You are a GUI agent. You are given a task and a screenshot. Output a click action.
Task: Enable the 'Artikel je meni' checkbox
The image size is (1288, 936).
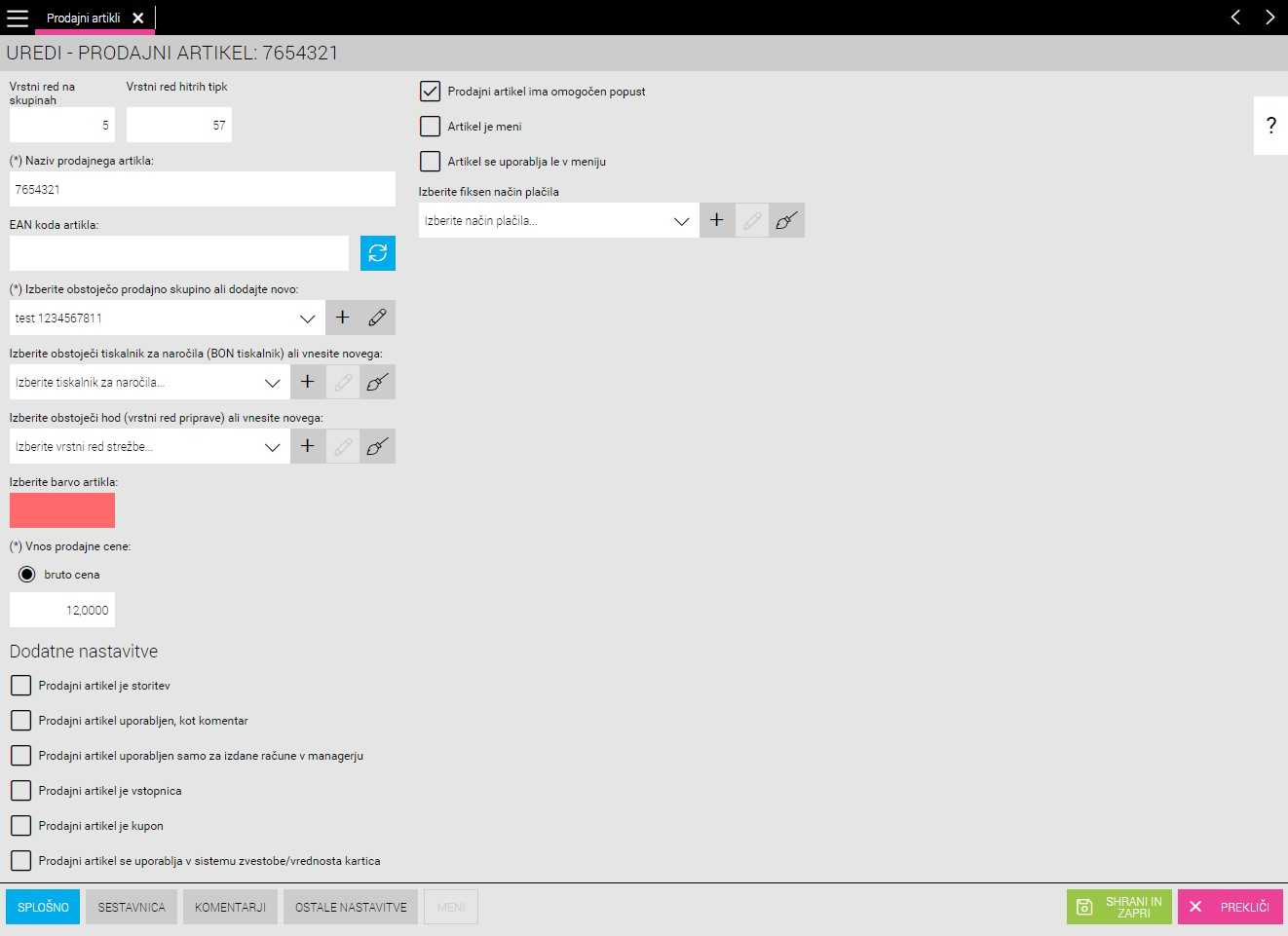click(x=430, y=127)
